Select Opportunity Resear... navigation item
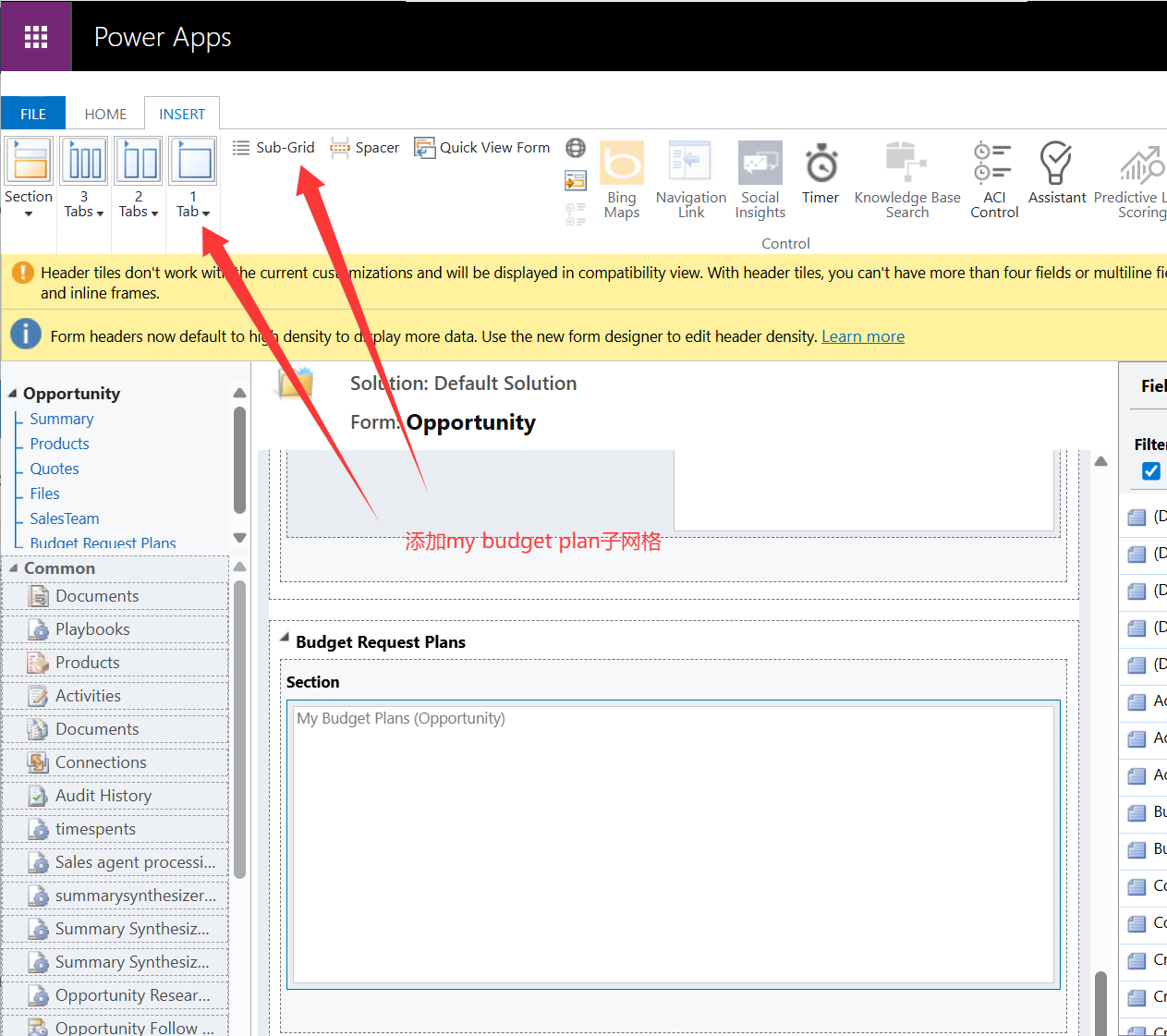Viewport: 1167px width, 1036px height. [115, 995]
